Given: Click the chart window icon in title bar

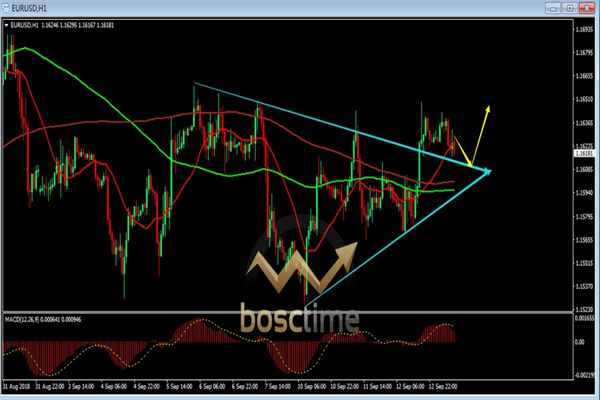Looking at the screenshot, I should (x=8, y=8).
